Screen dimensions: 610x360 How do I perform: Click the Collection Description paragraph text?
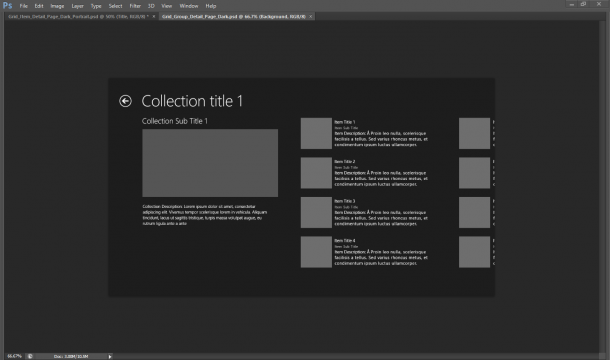pos(205,215)
